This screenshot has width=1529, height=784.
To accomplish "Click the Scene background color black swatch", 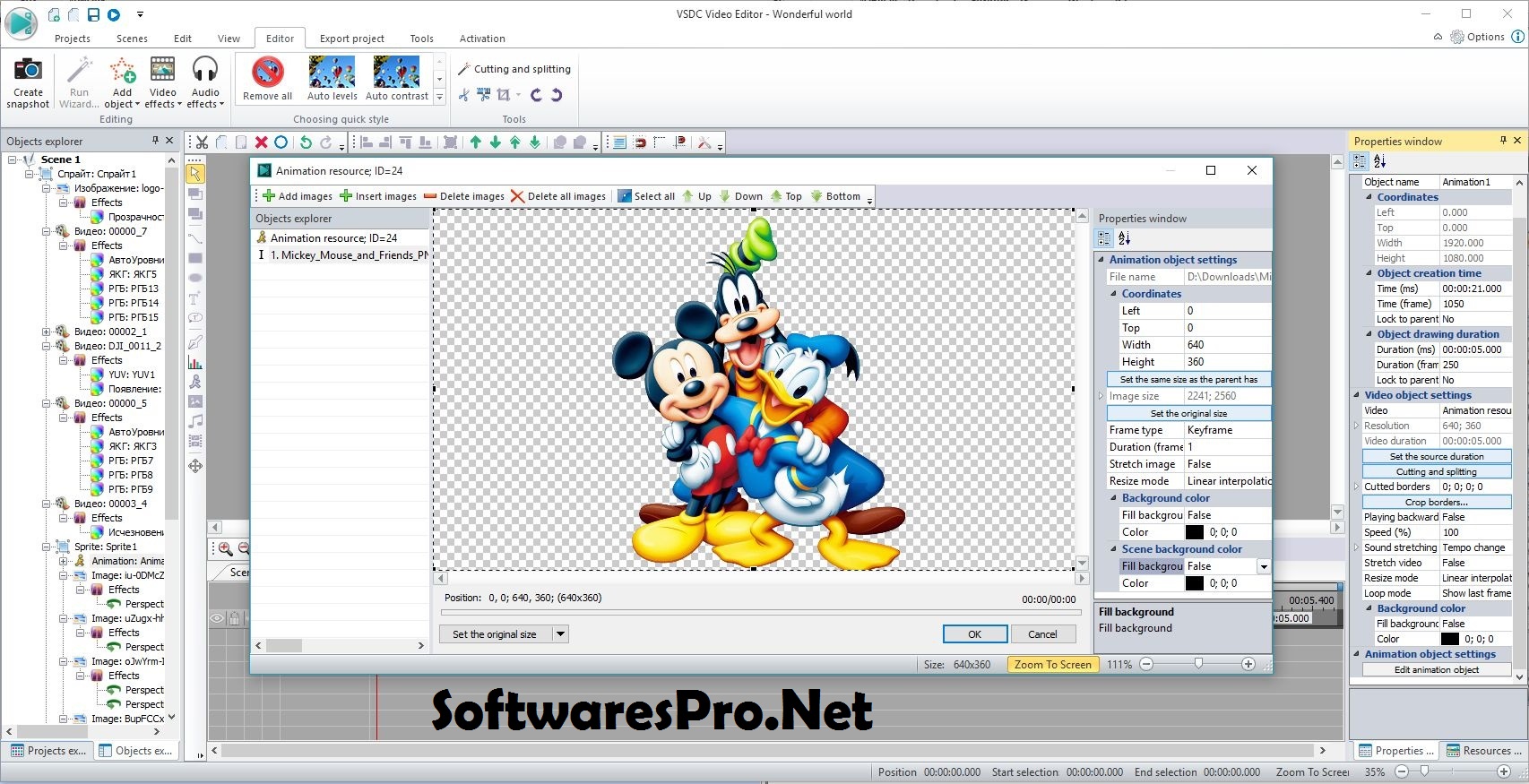I will [x=1195, y=583].
